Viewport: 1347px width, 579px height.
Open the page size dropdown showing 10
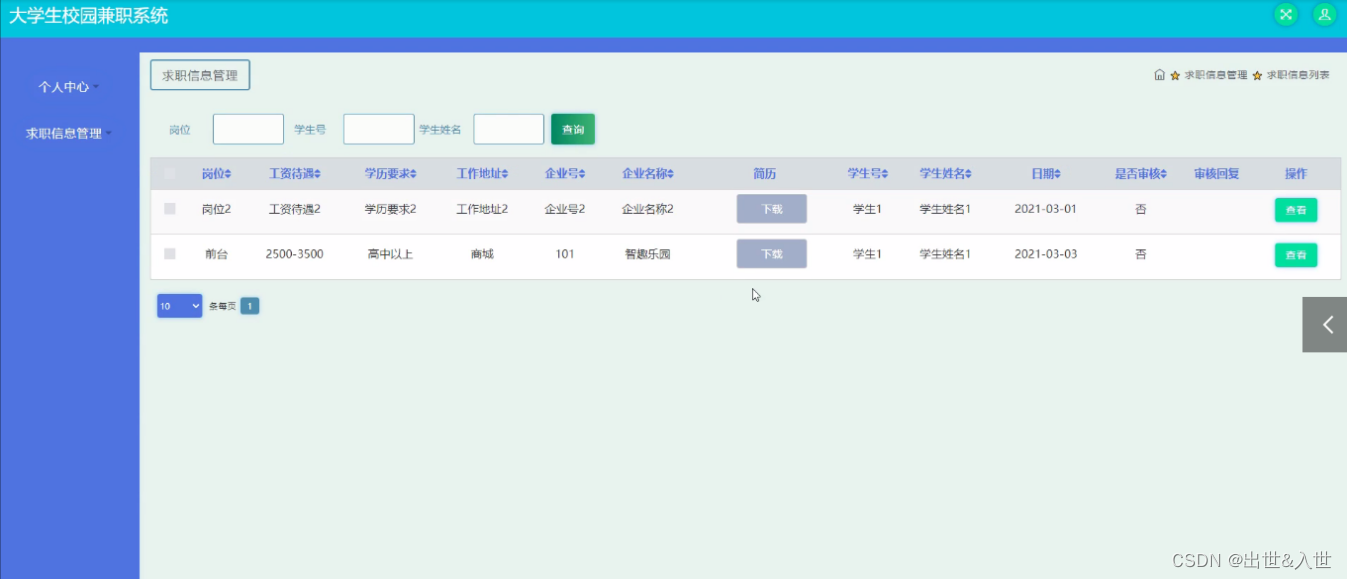179,306
